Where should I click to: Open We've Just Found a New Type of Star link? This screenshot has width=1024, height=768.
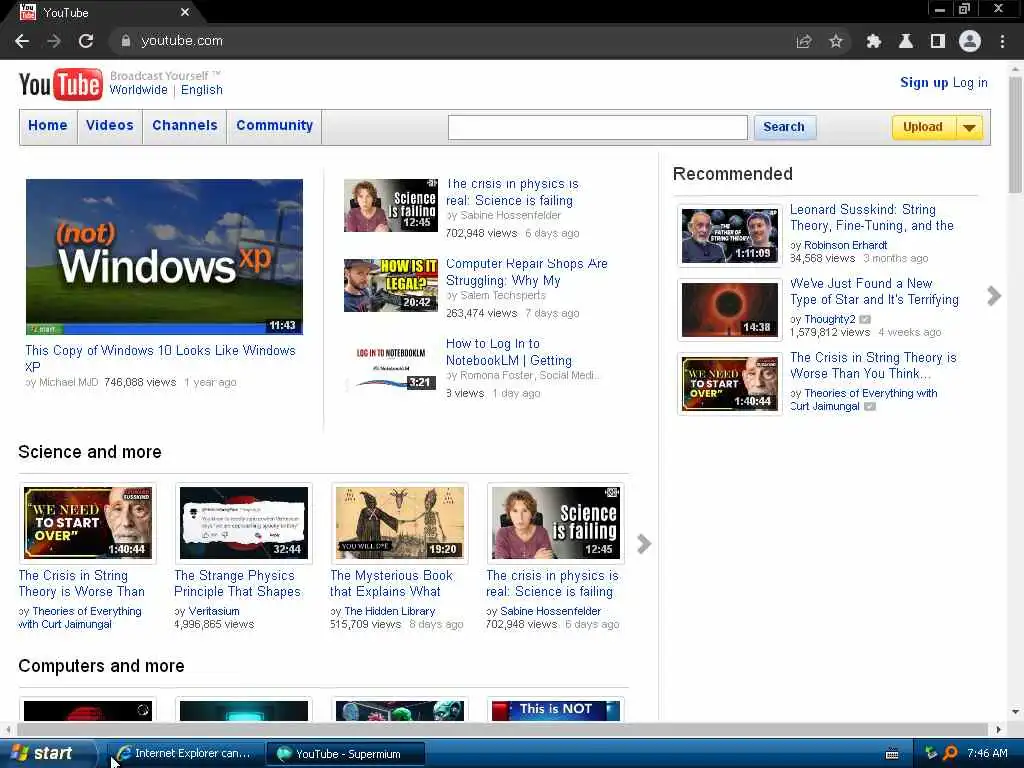[874, 291]
